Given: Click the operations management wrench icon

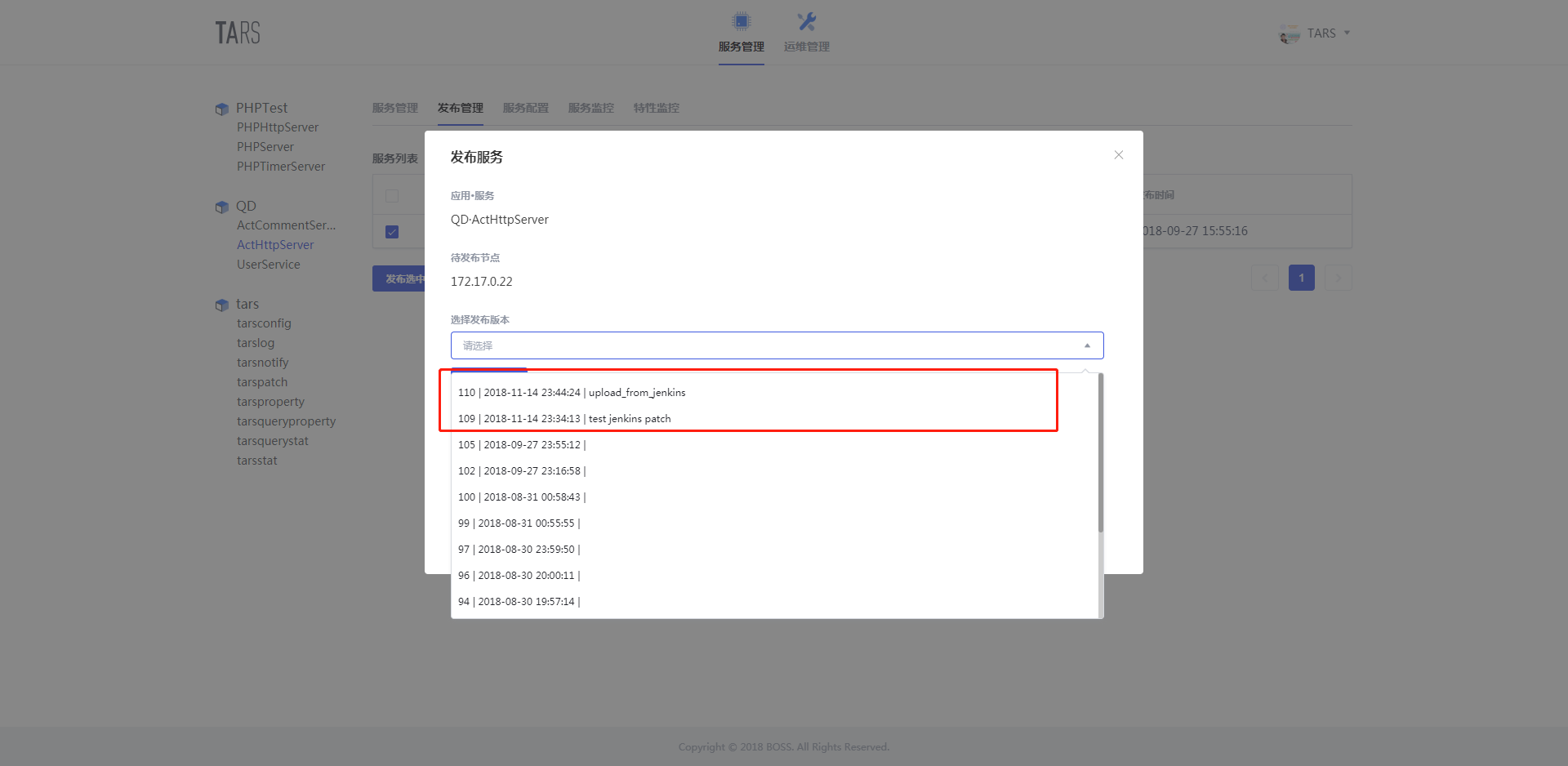Looking at the screenshot, I should click(x=806, y=21).
